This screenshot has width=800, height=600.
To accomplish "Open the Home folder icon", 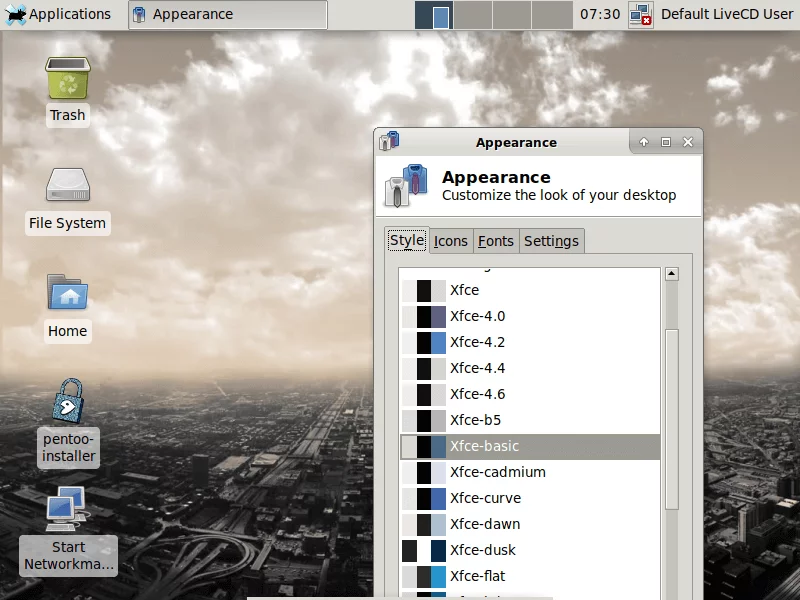I will [67, 294].
